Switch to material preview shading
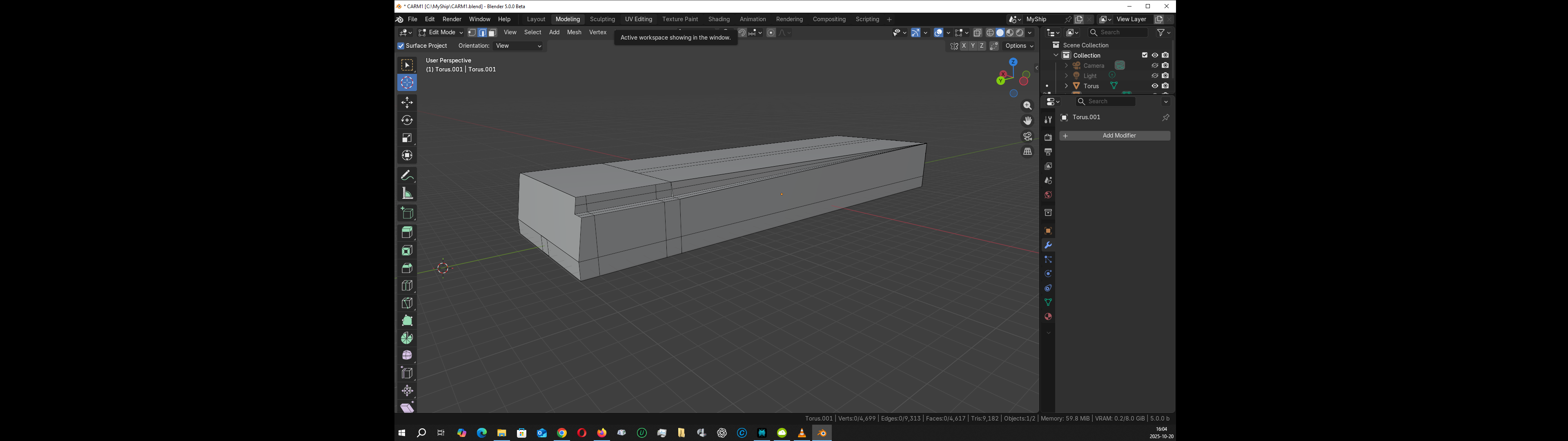This screenshot has width=1568, height=441. pyautogui.click(x=1010, y=33)
